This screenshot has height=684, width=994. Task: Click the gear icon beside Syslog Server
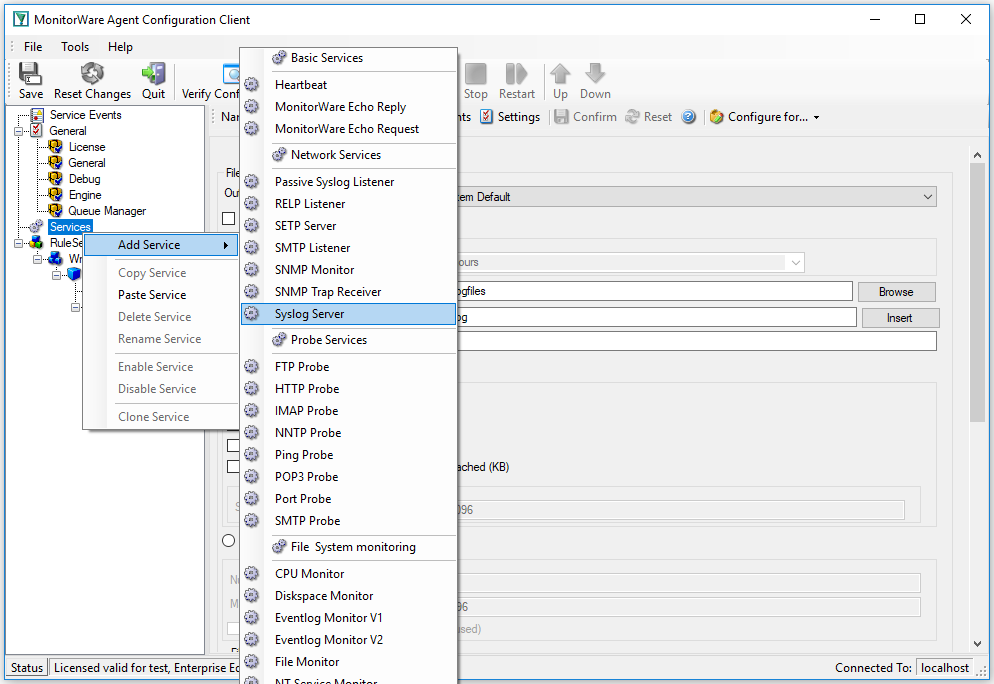(x=252, y=314)
